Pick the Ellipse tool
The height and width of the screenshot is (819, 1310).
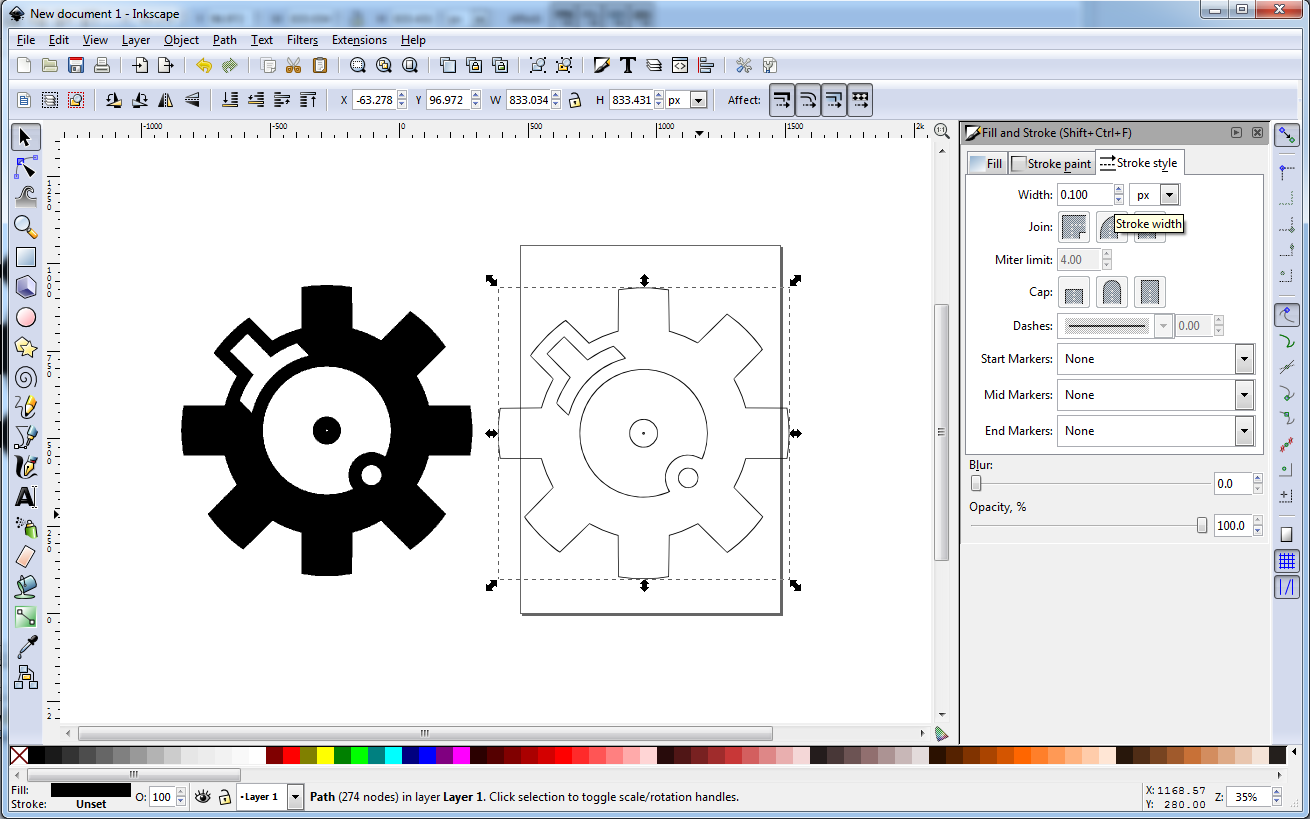(25, 317)
